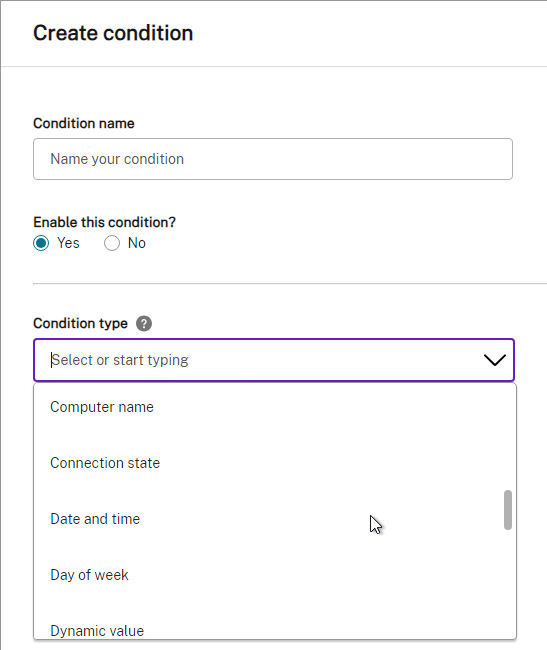Click the Yes label text

click(x=68, y=243)
